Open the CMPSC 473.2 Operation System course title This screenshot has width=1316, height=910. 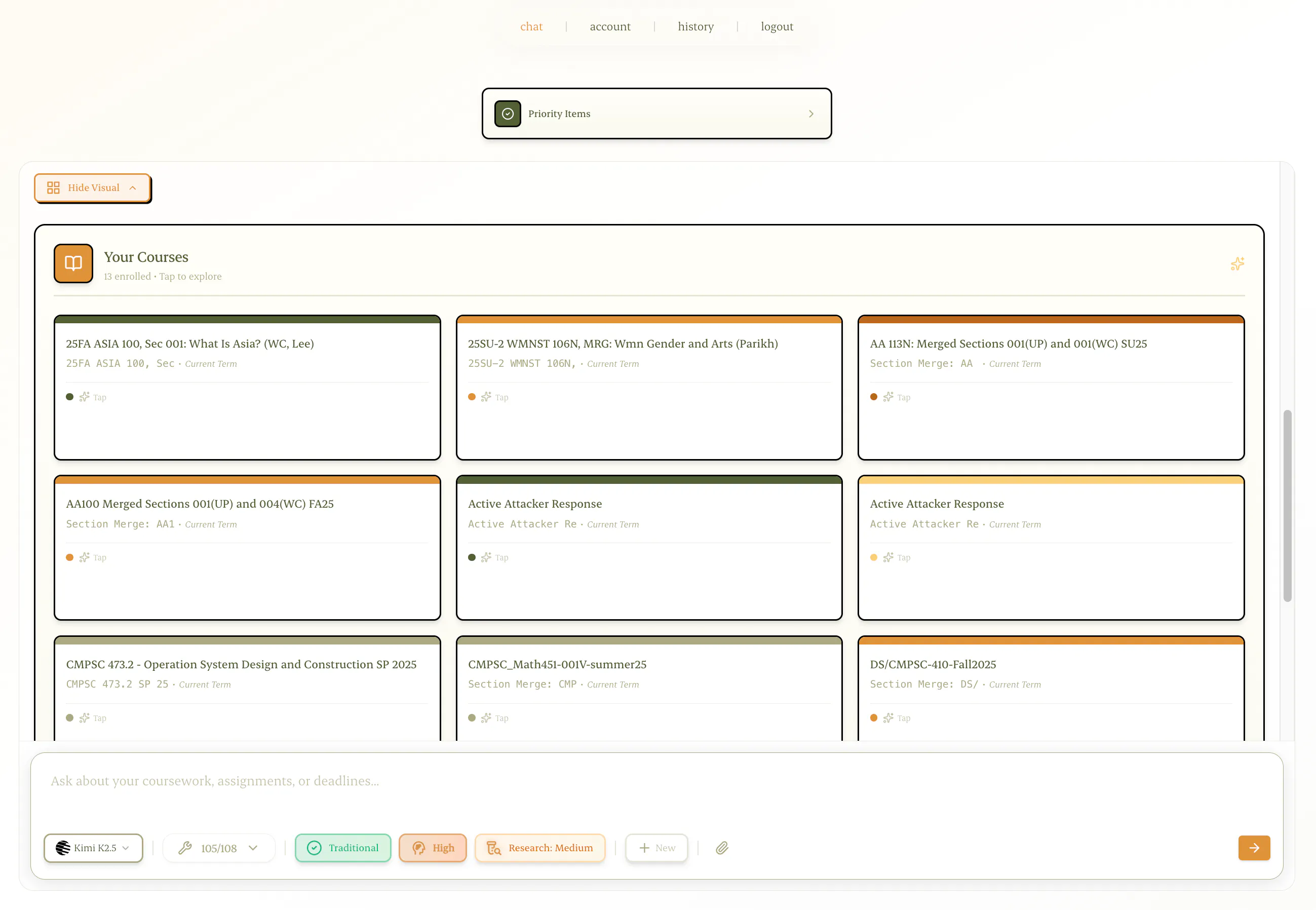pos(241,664)
